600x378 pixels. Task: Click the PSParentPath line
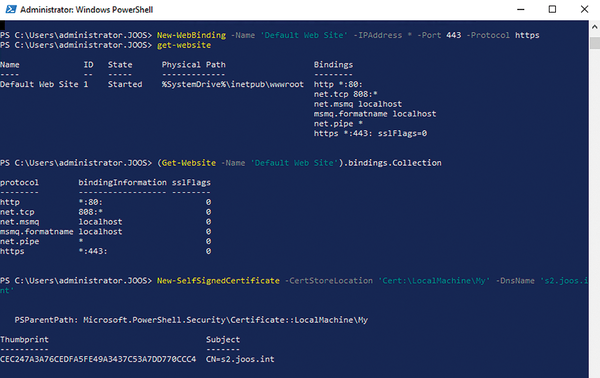[191, 320]
